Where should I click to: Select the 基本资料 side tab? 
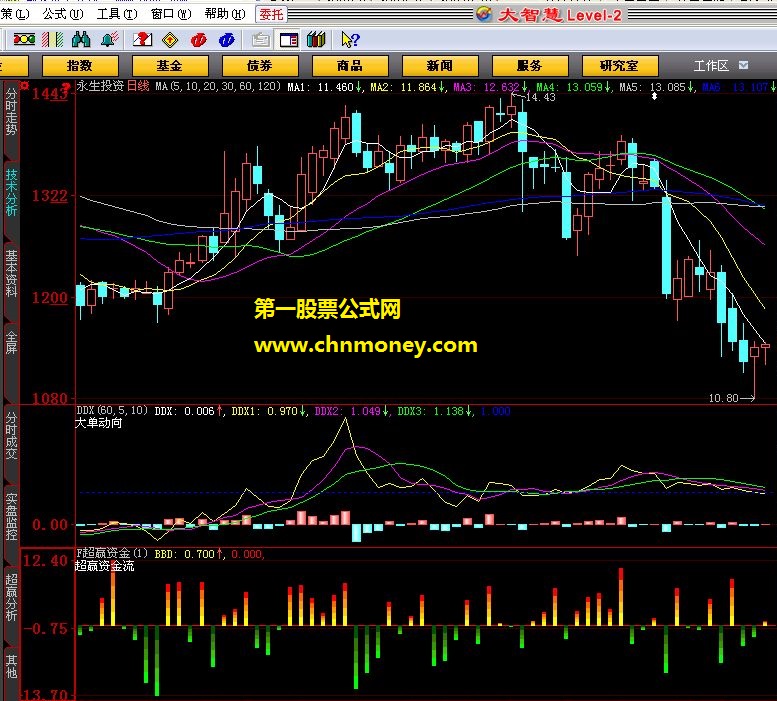tap(11, 273)
